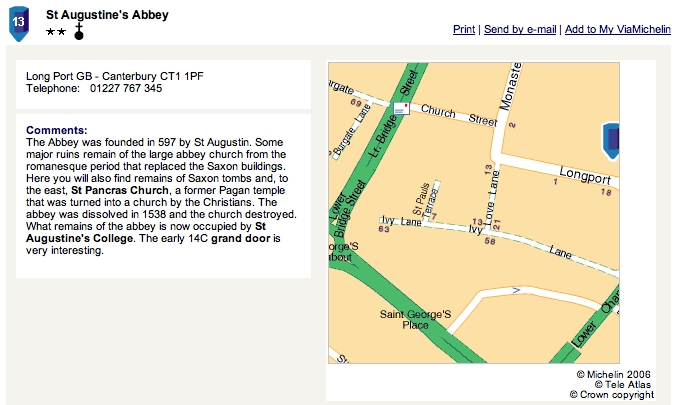675x405 pixels.
Task: Click Saint George's Place on the map
Action: click(415, 319)
